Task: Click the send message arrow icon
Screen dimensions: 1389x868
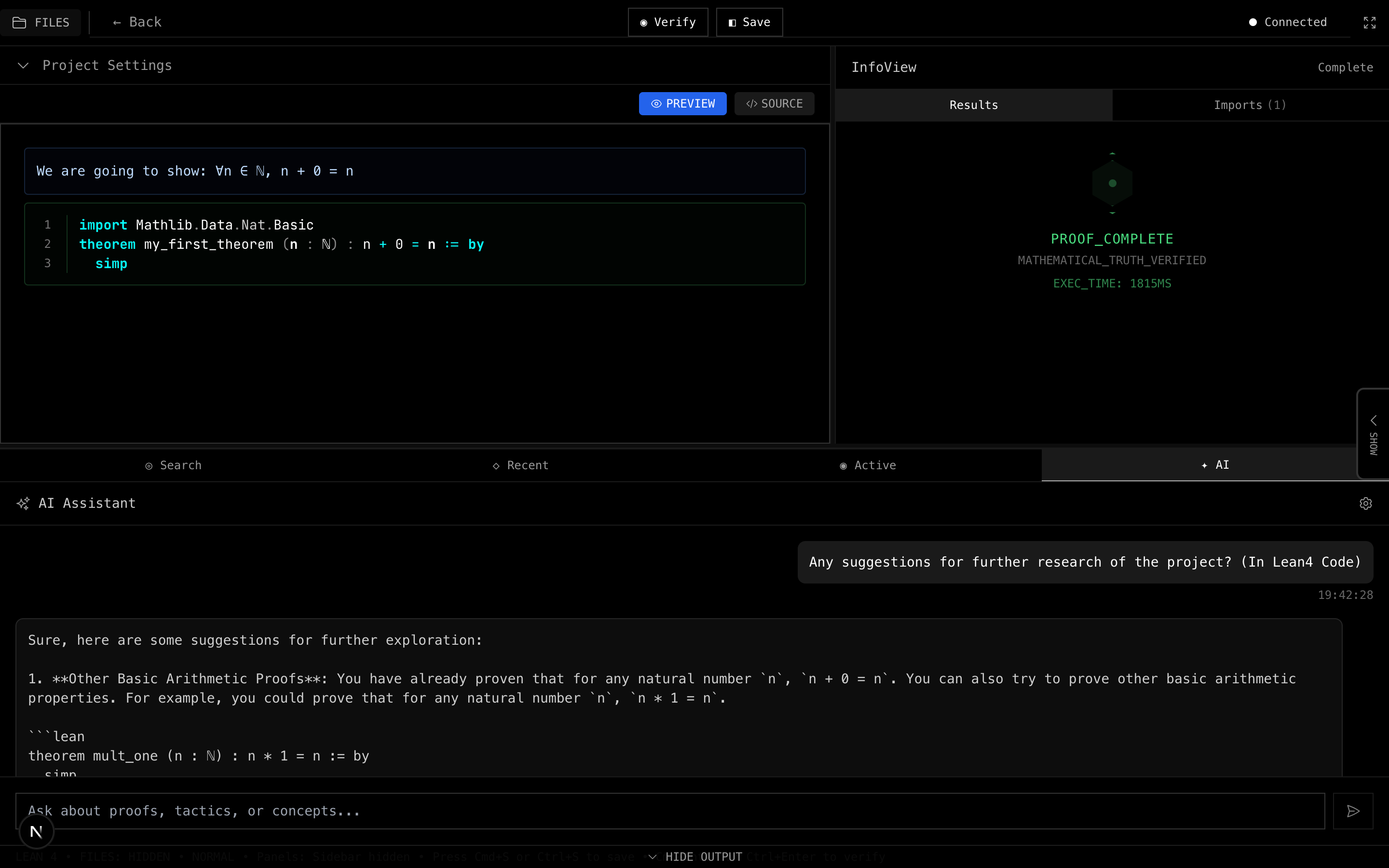Action: pyautogui.click(x=1353, y=811)
